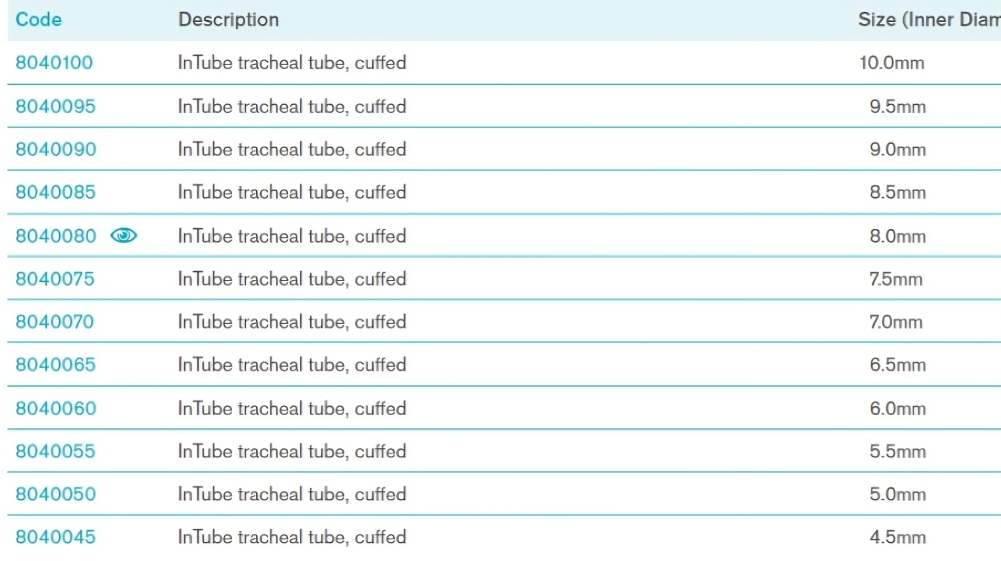Screen dimensions: 1001x561
Task: Open product code 8040075 link
Action: pos(55,279)
